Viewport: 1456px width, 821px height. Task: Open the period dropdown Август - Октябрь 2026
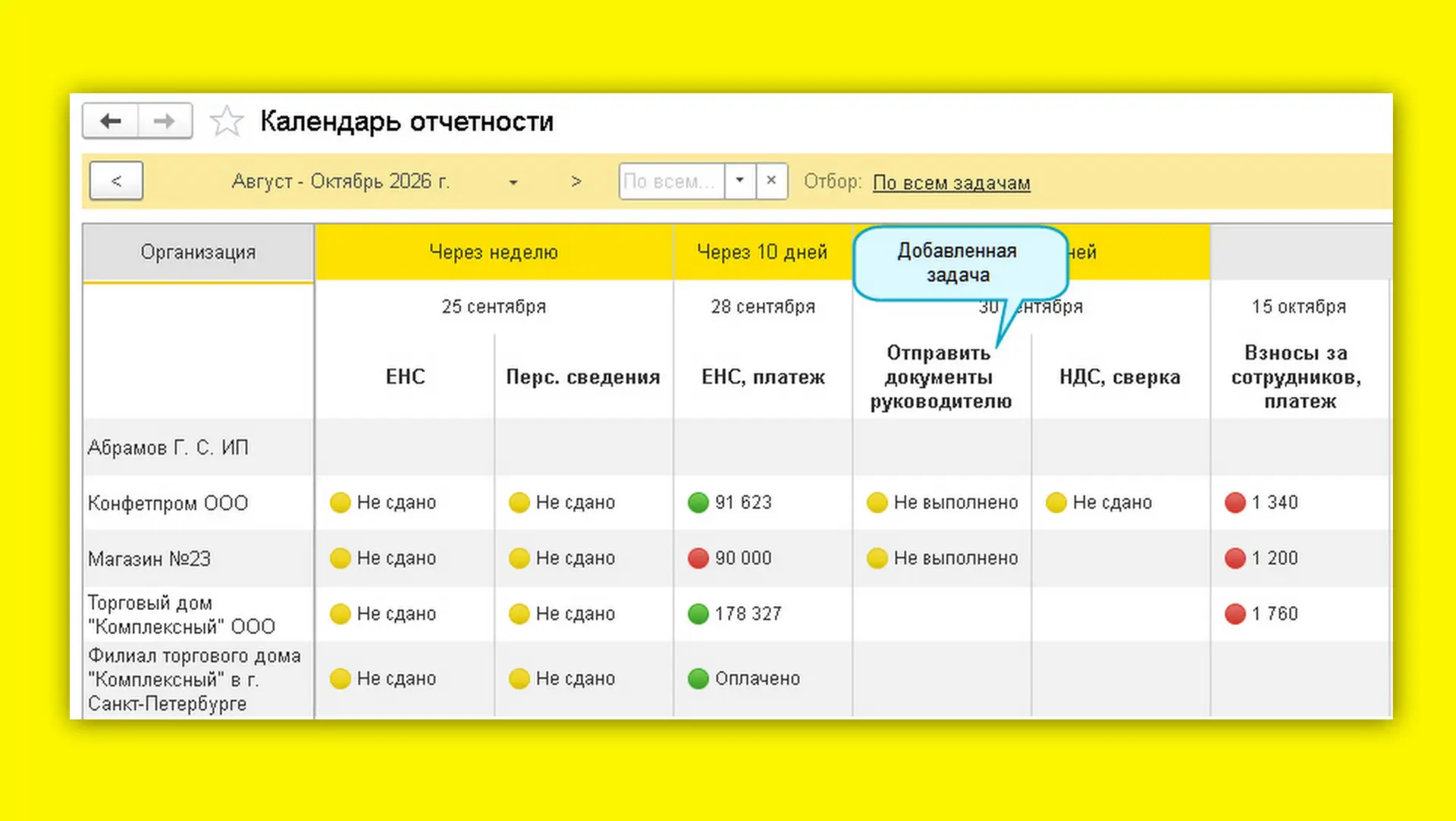coord(513,182)
